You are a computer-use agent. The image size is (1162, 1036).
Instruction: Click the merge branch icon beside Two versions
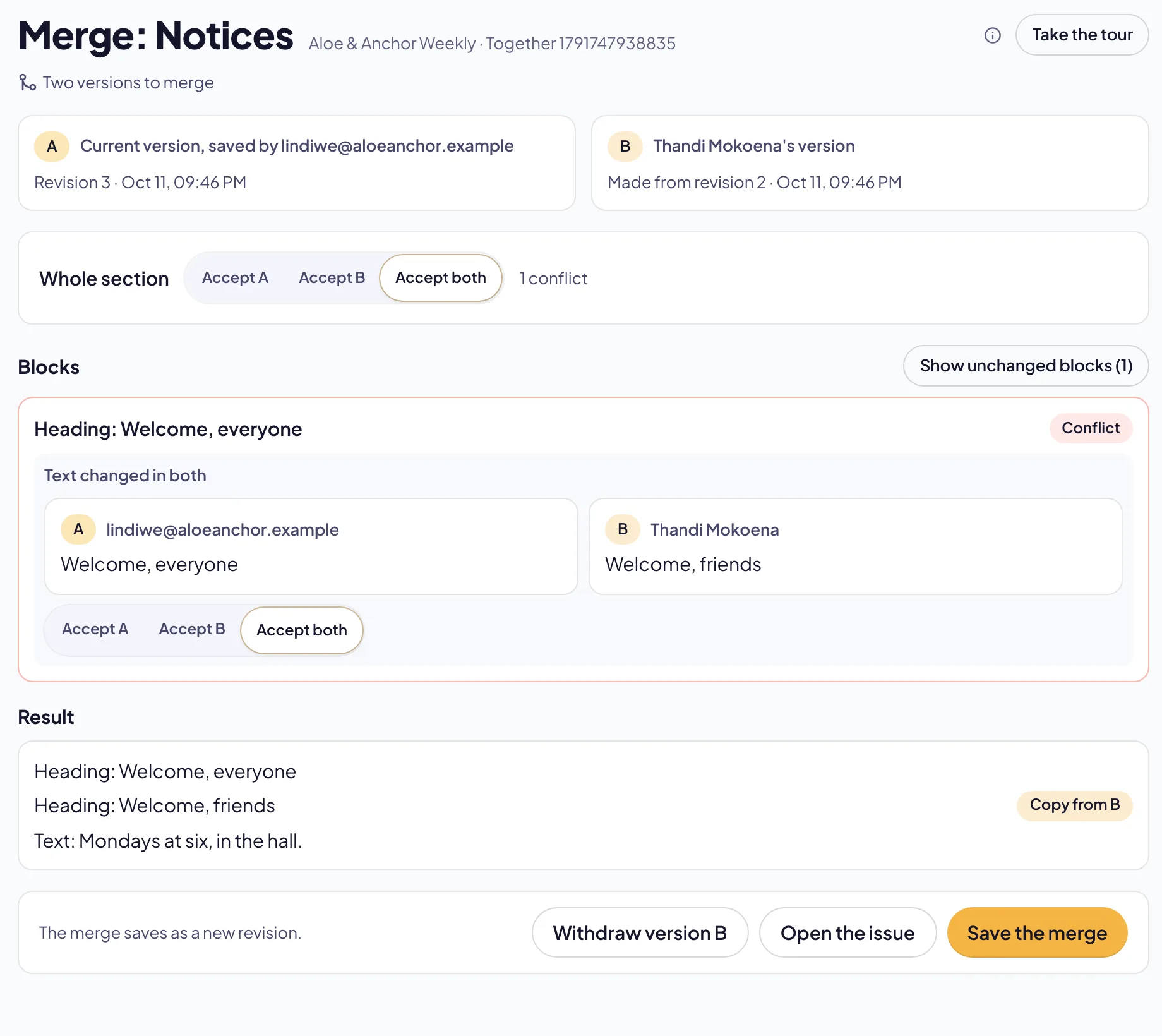tap(27, 83)
